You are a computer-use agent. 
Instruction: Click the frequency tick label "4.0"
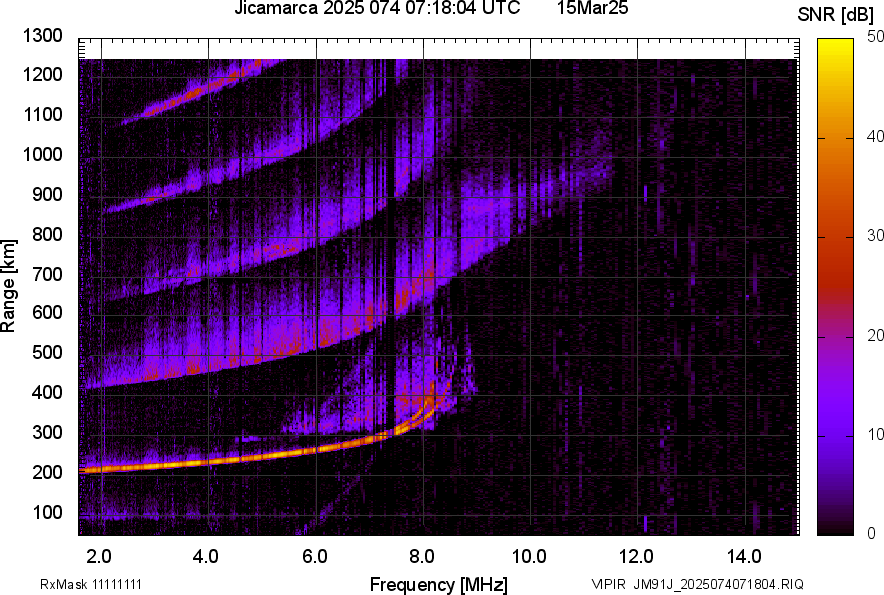point(206,557)
